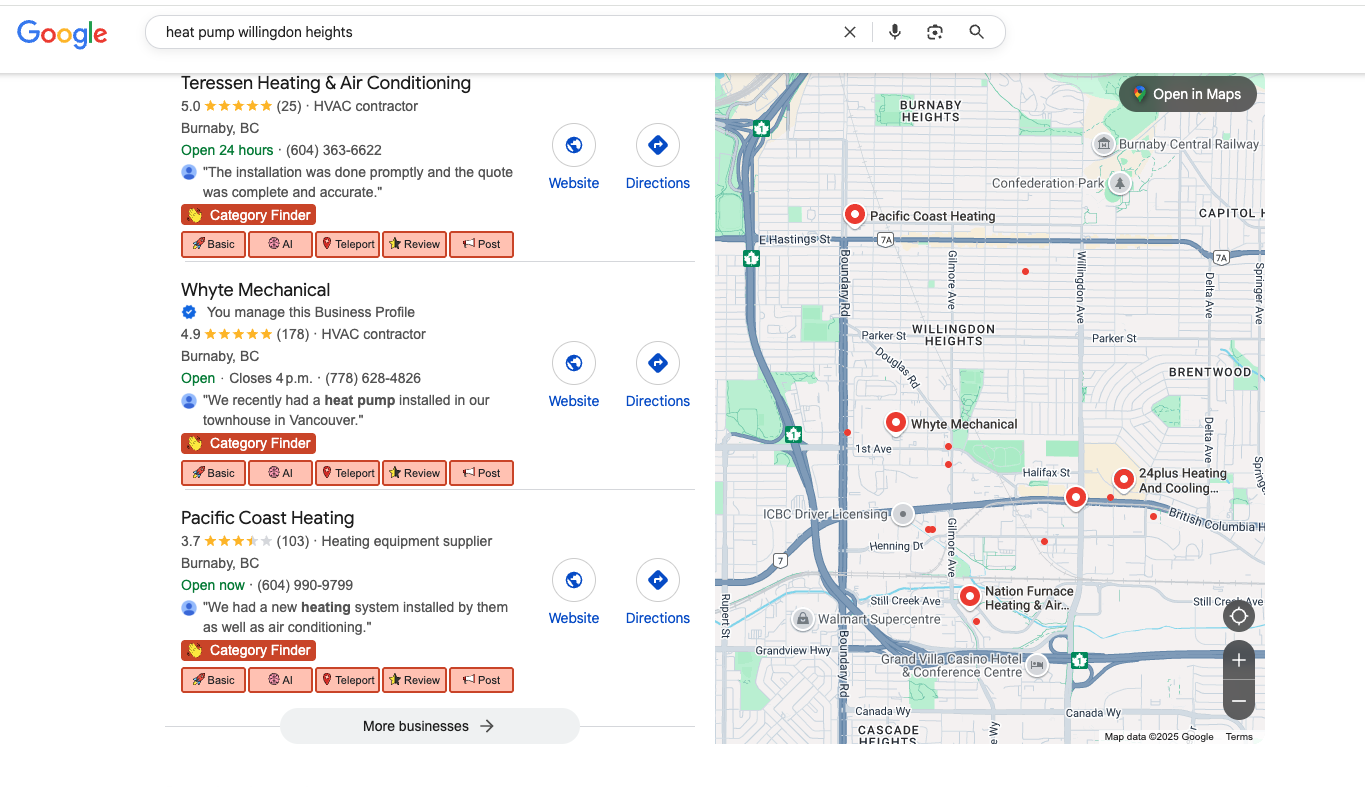Get directions to Teressen Heating
The height and width of the screenshot is (787, 1365).
point(658,146)
